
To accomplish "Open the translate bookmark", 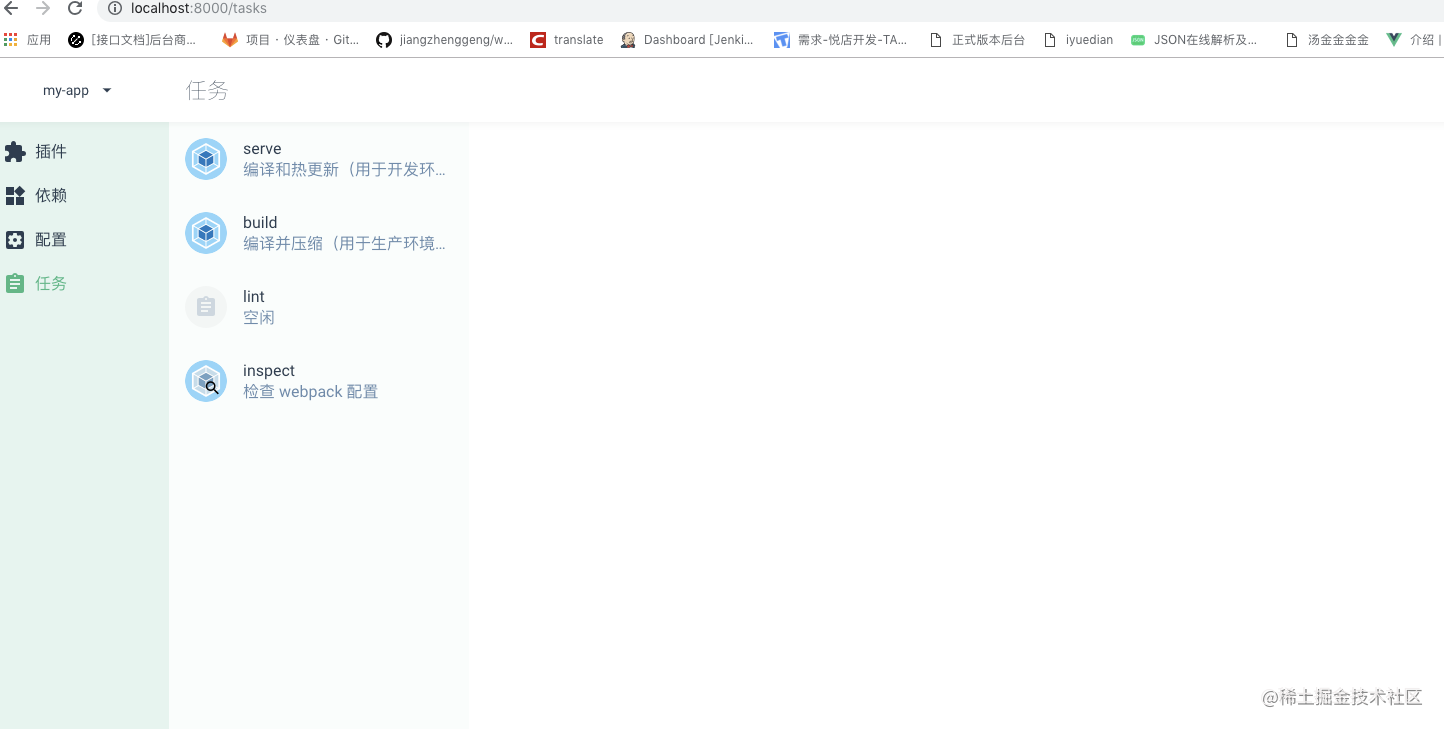I will pyautogui.click(x=567, y=40).
